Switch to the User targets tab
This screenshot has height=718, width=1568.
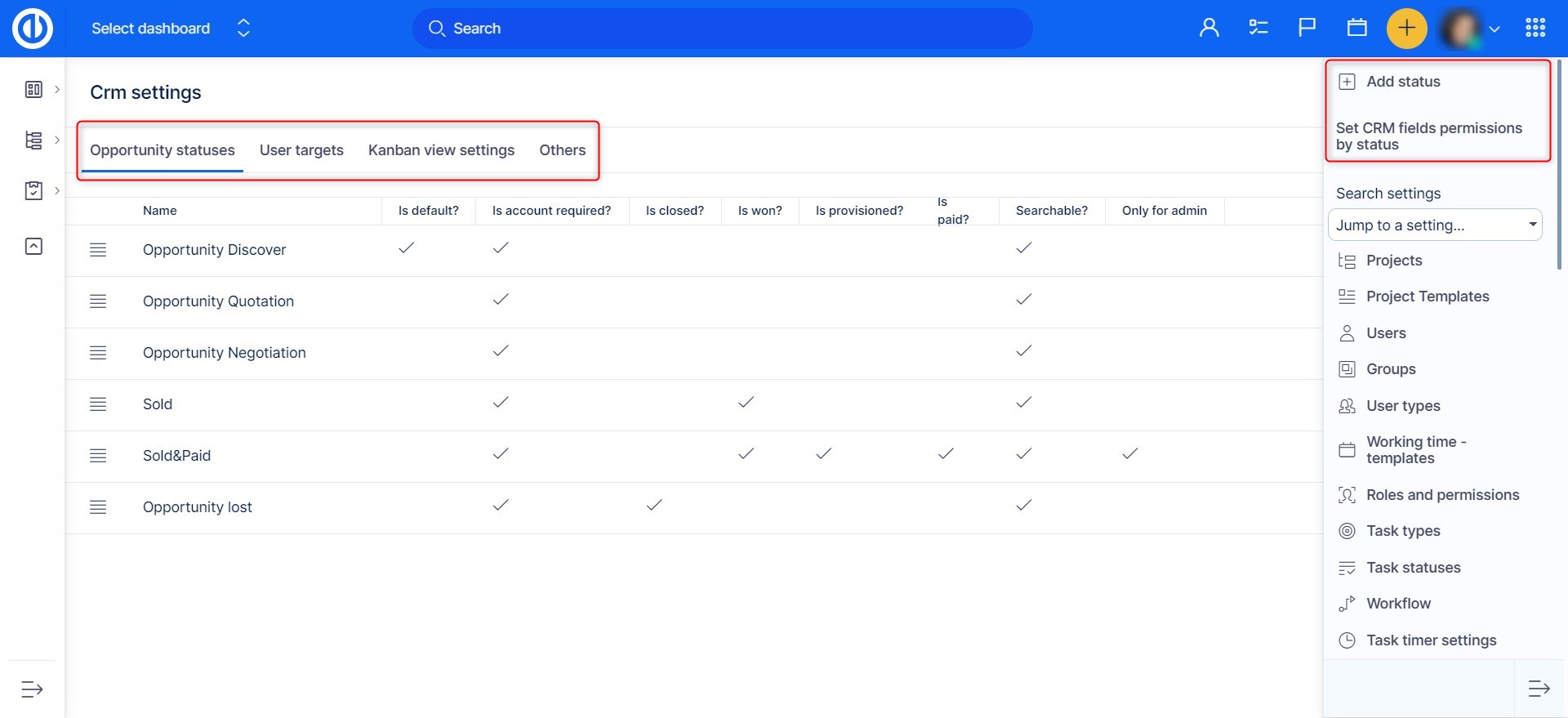tap(301, 150)
